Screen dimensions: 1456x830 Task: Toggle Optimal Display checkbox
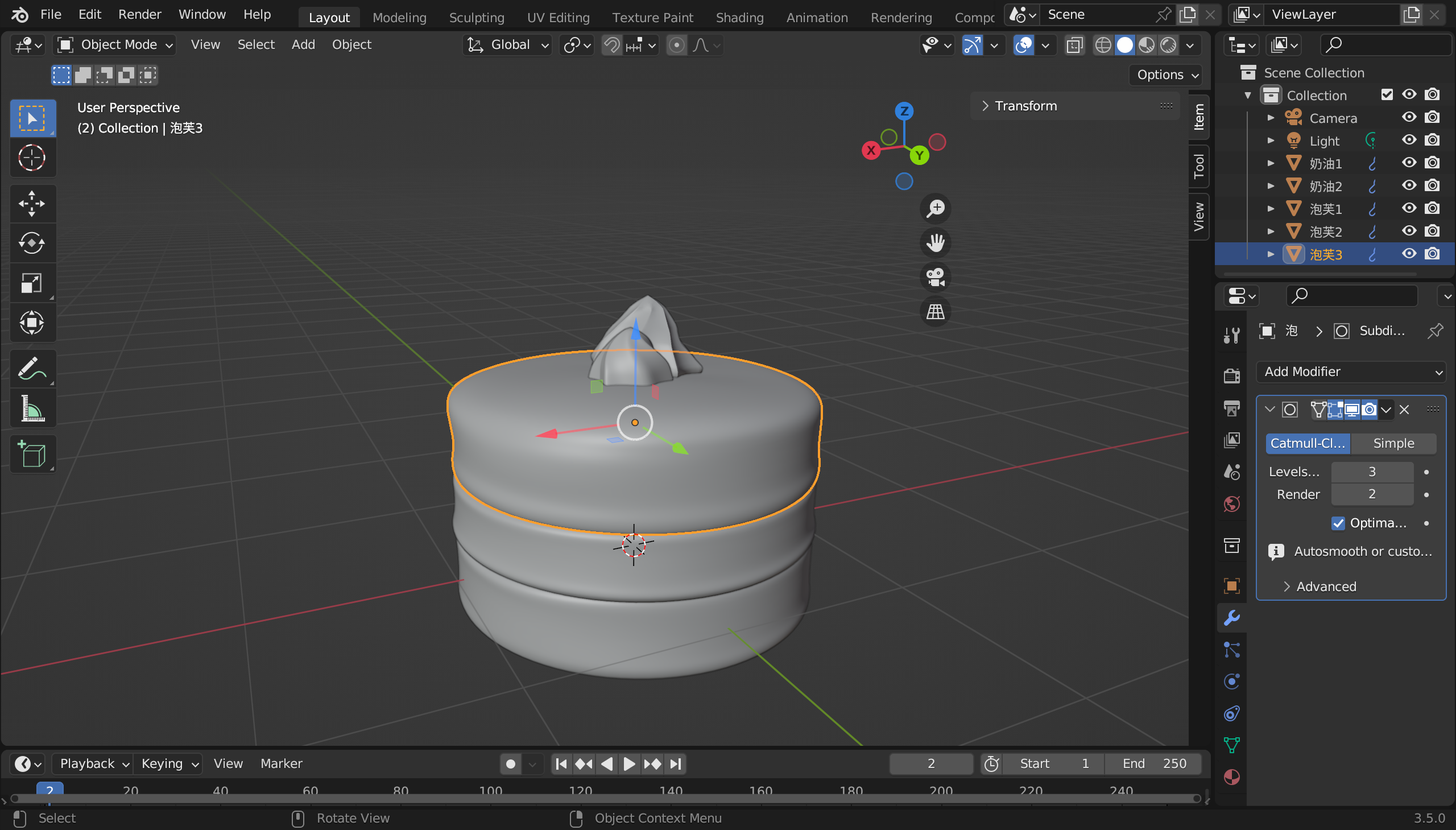1338,523
